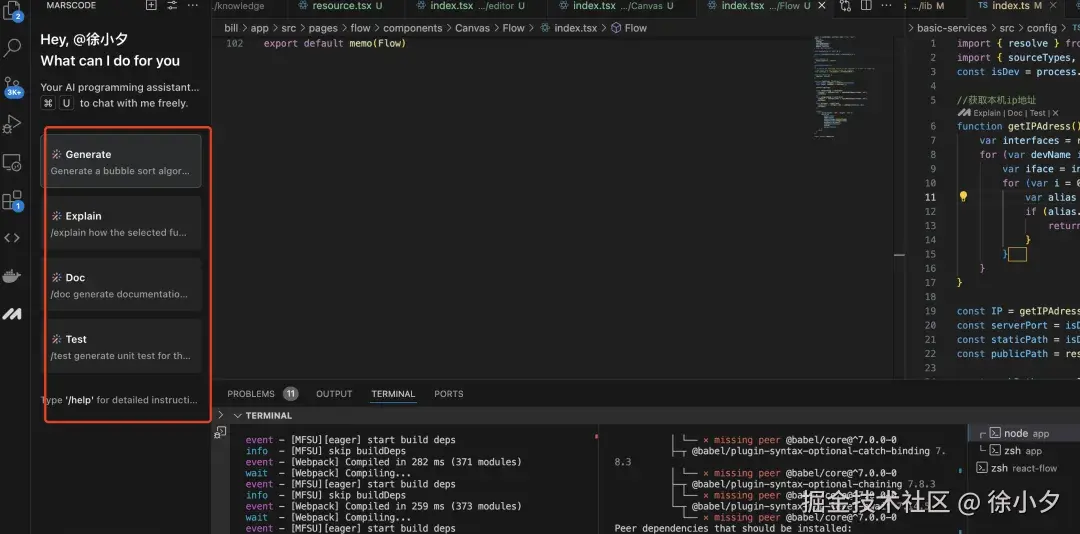Select the index.ts M tab
This screenshot has height=534, width=1080.
(x=1018, y=6)
